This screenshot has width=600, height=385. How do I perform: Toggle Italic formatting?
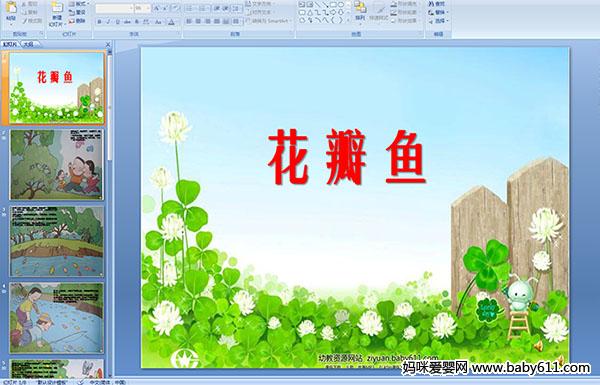click(x=108, y=22)
